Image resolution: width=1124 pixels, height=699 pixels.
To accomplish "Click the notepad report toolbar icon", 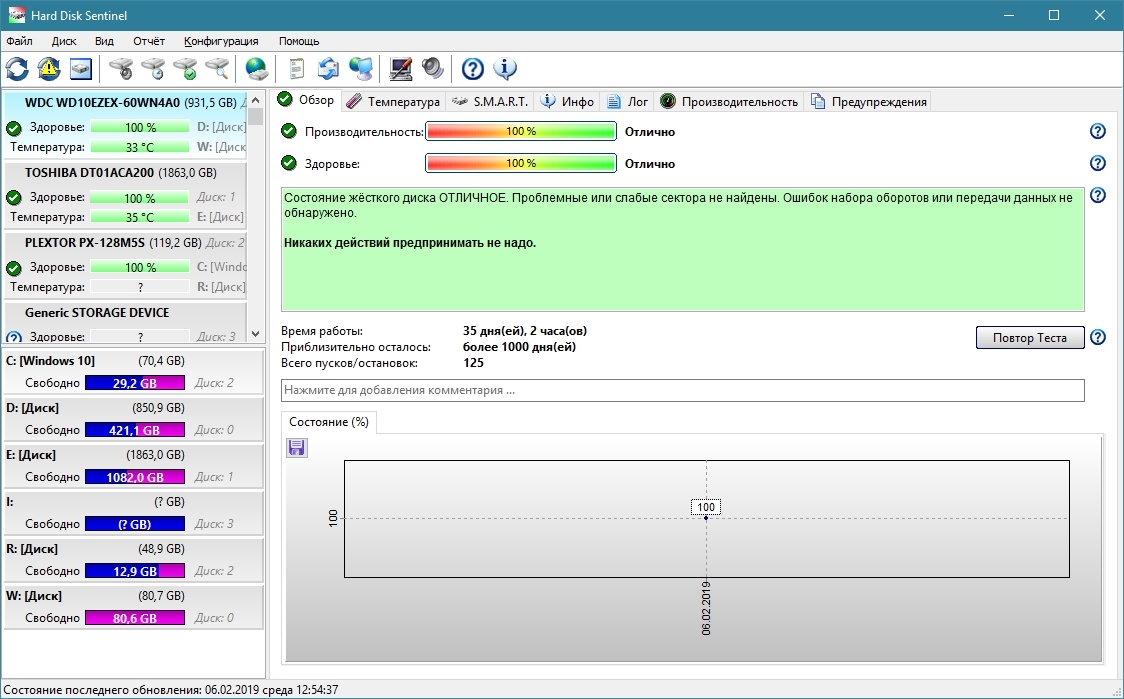I will click(296, 69).
